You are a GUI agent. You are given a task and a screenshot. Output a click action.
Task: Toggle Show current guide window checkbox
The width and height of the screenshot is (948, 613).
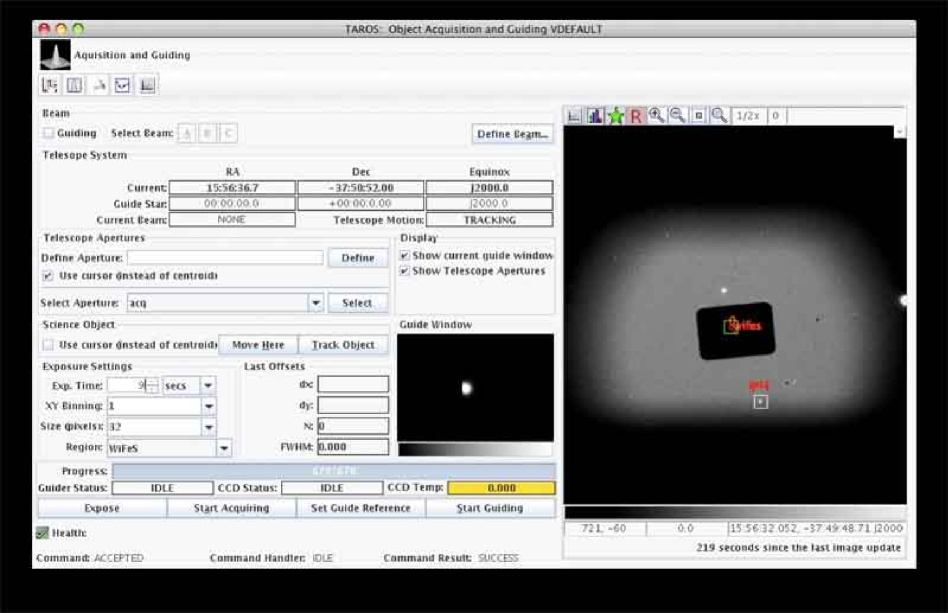(404, 256)
